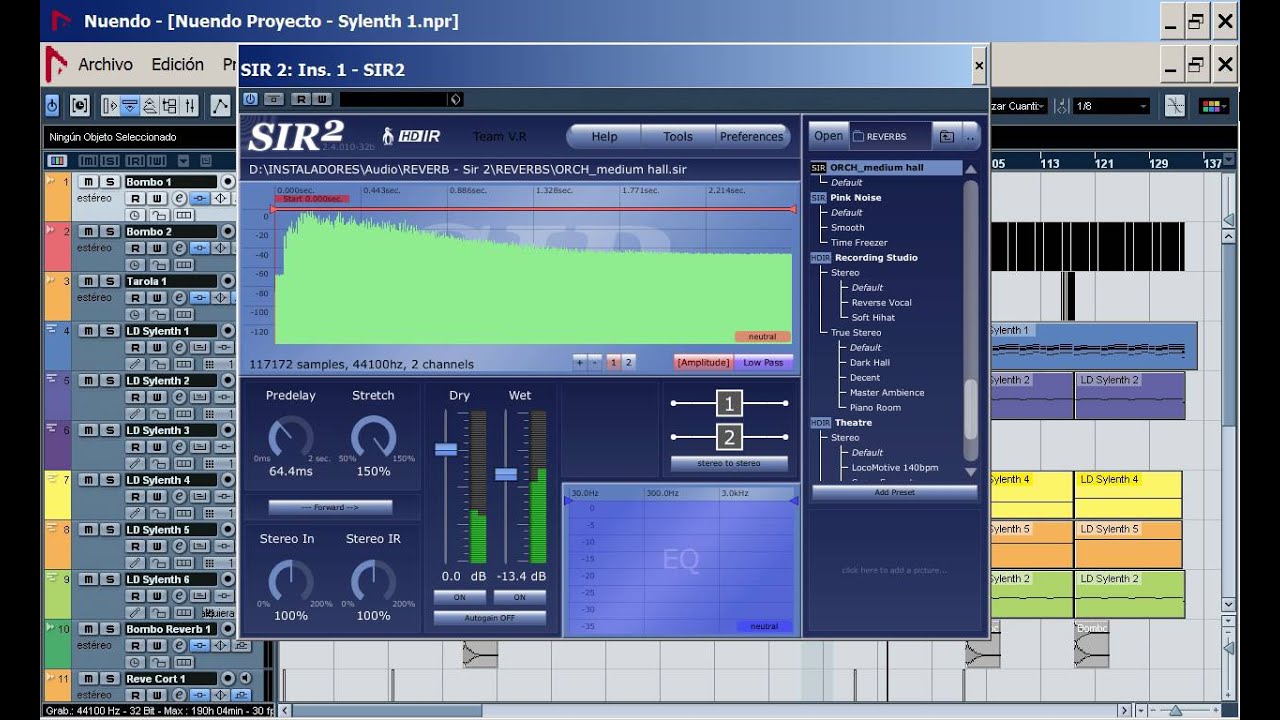Click the Nuendo logo icon beside Archivo
1280x720 pixels.
[57, 66]
